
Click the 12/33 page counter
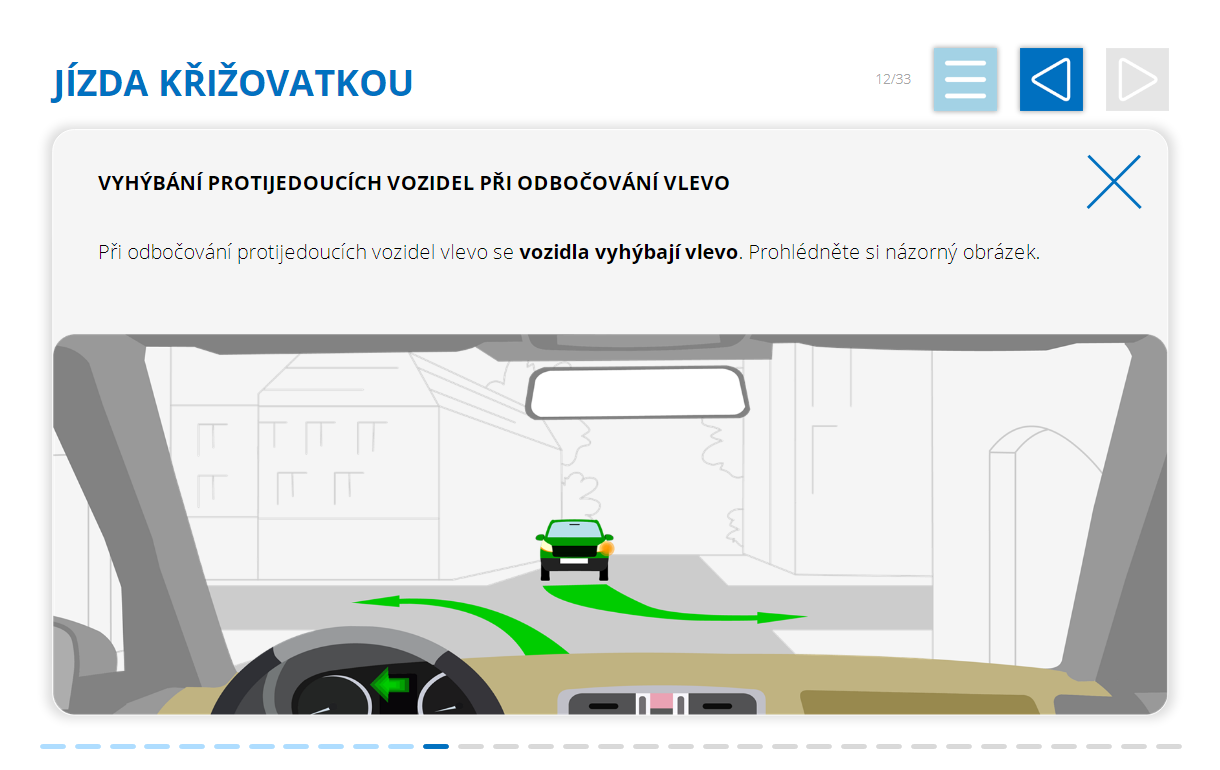click(893, 79)
